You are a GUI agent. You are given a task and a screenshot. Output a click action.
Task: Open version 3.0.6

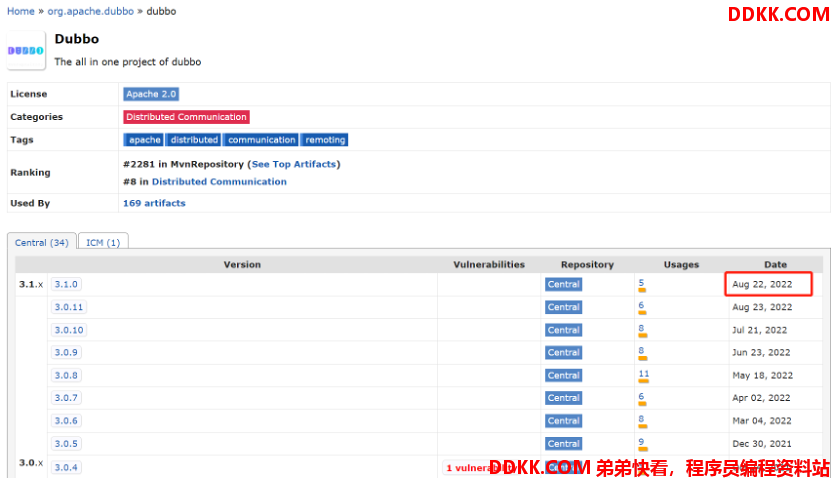tap(66, 421)
